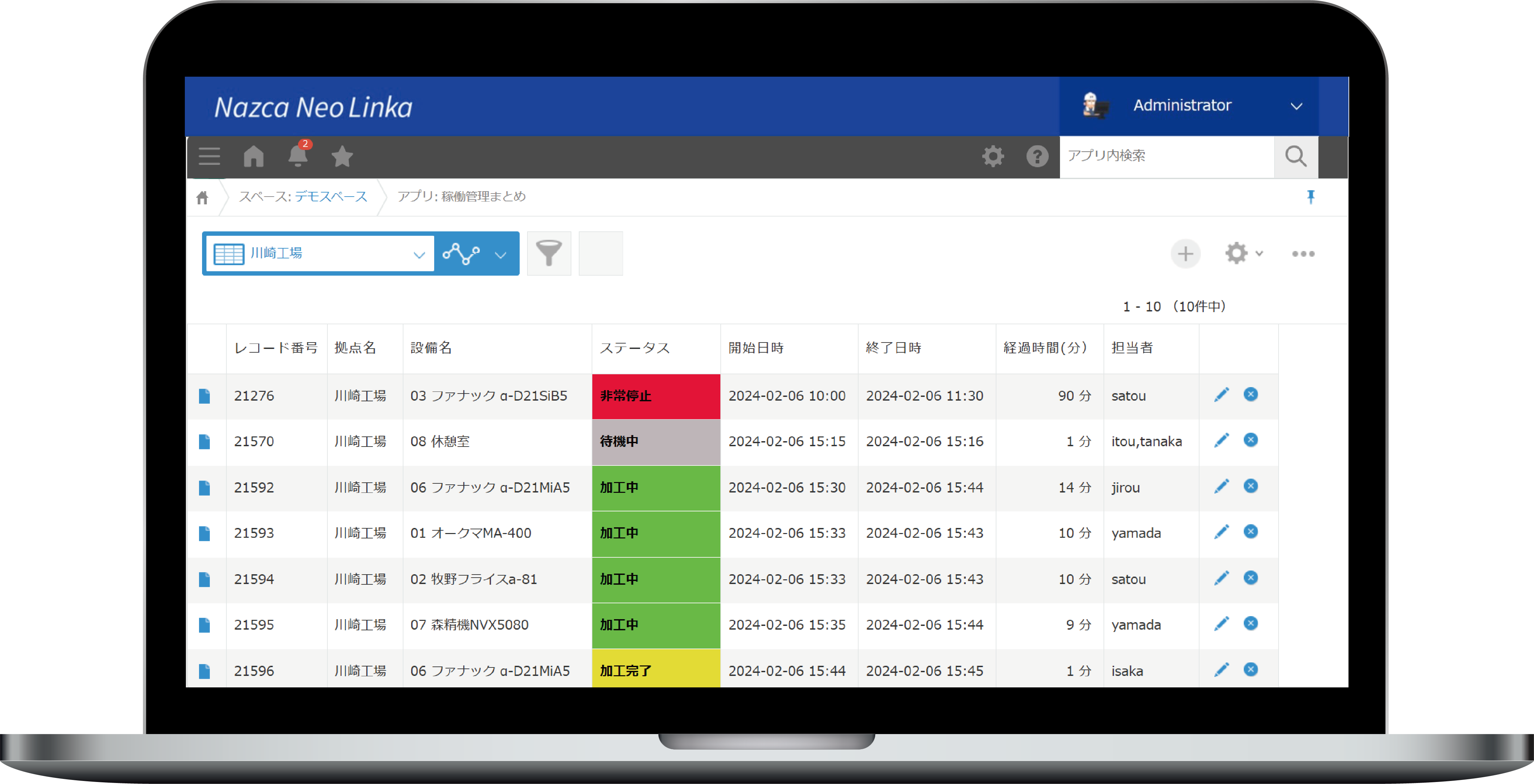Viewport: 1534px width, 784px height.
Task: Edit record 21276 with pencil icon
Action: coord(1221,395)
